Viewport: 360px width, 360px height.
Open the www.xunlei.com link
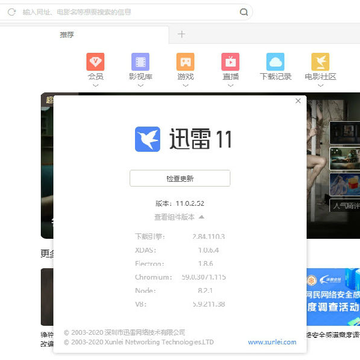click(x=272, y=342)
